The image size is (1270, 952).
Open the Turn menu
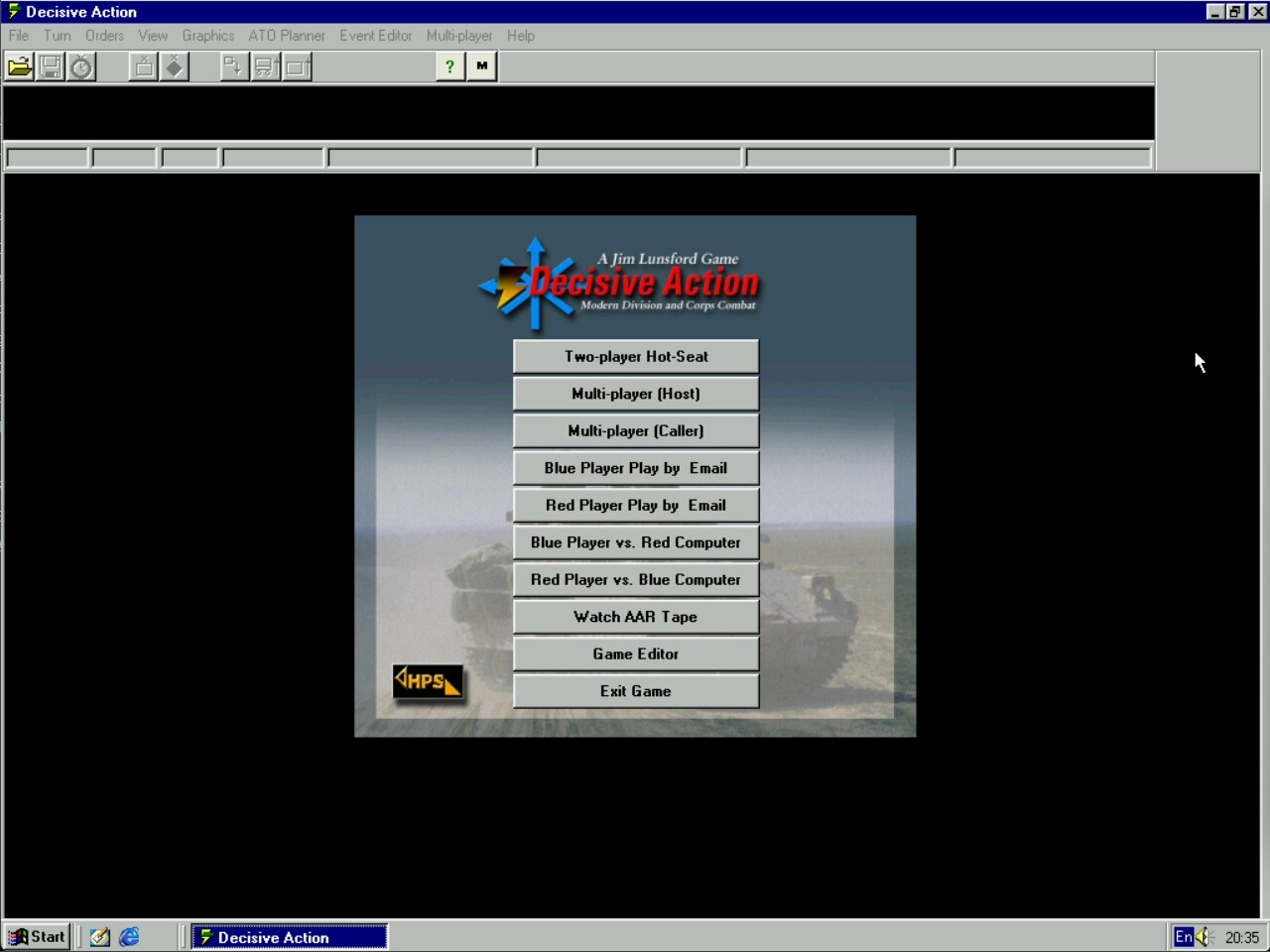[x=58, y=36]
